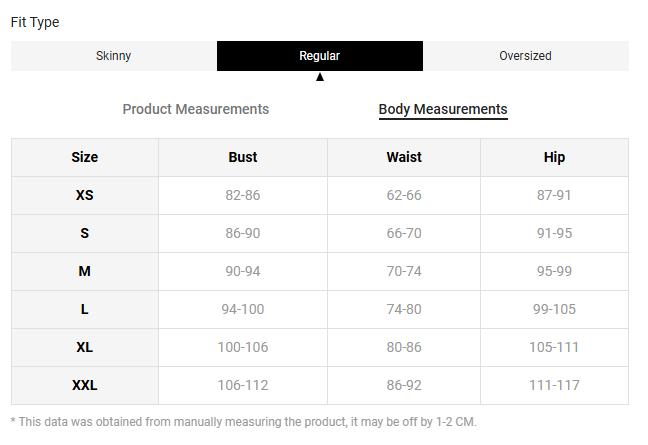Select the S size row label

(x=85, y=233)
